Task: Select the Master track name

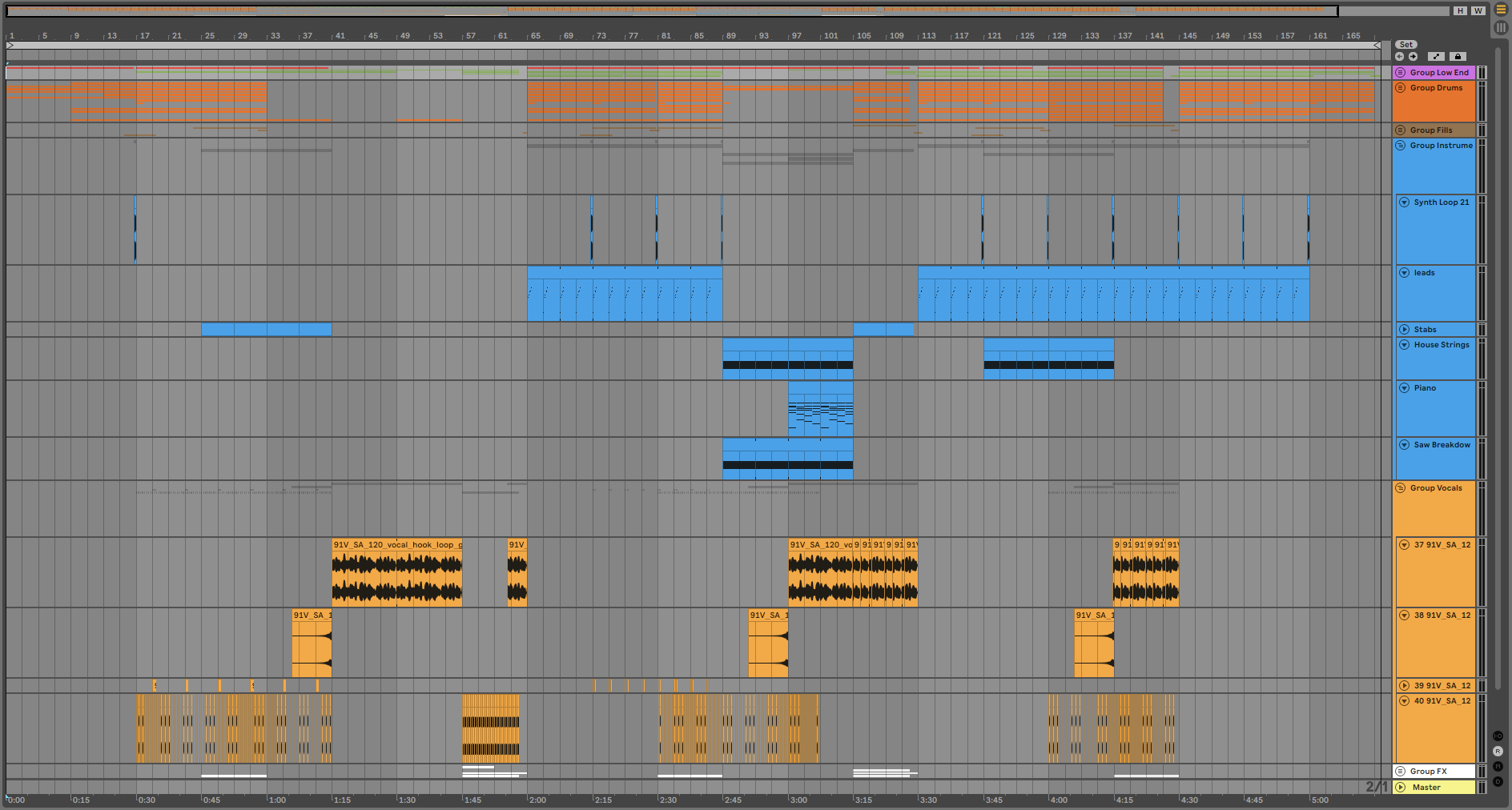Action: pyautogui.click(x=1426, y=788)
